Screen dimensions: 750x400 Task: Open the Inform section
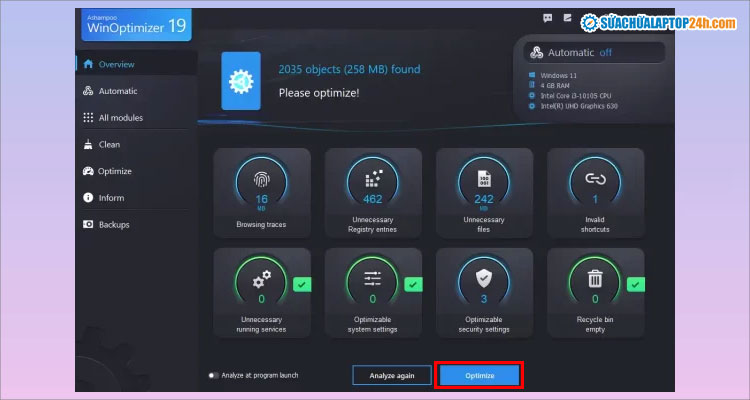136,198
